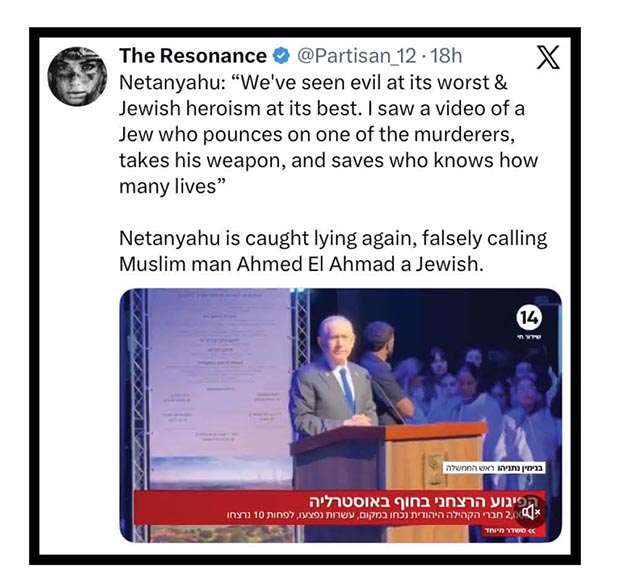This screenshot has width=624, height=587.
Task: Click the blue verified badge
Action: [281, 56]
